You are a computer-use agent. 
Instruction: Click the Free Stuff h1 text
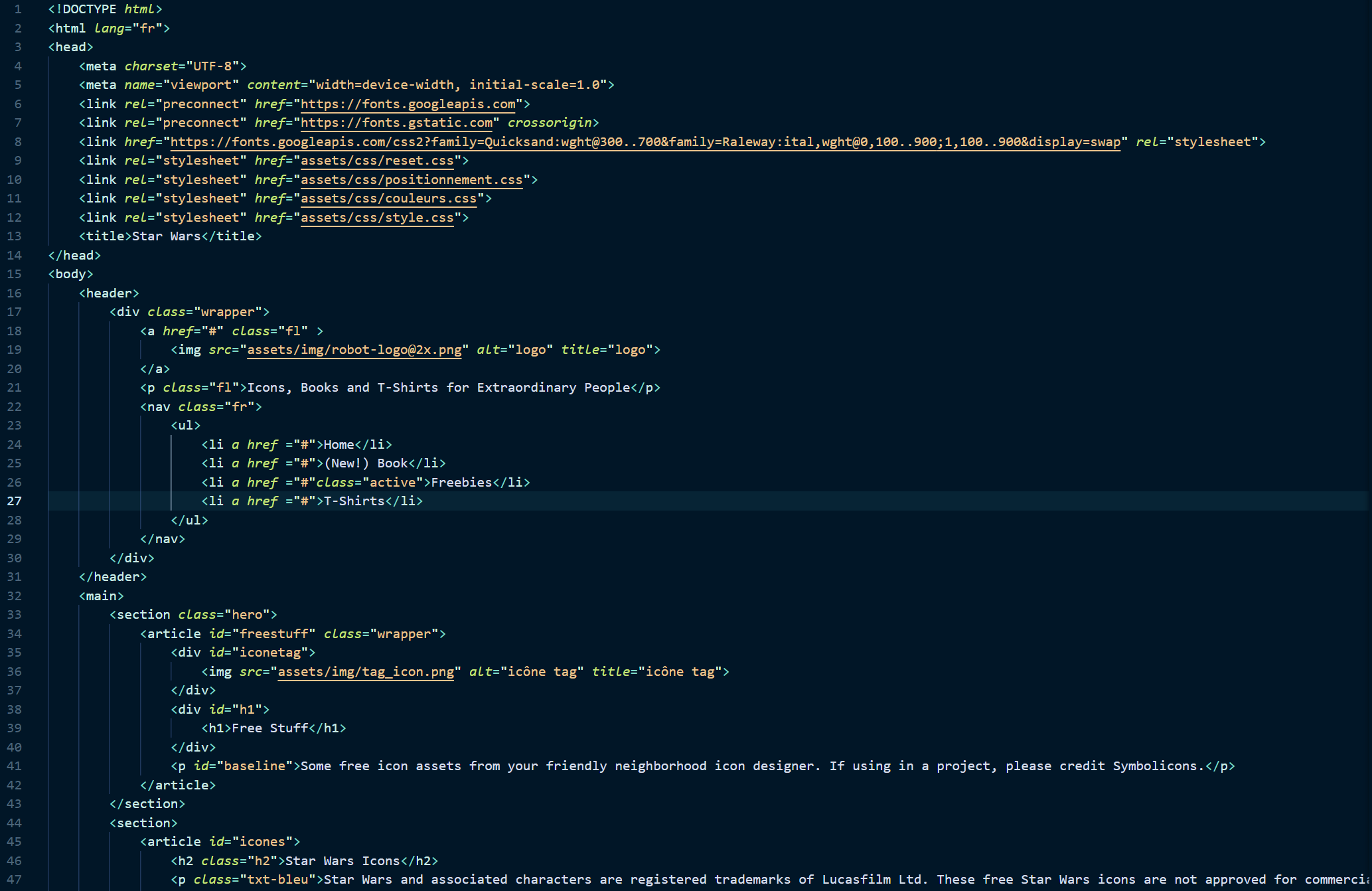click(269, 728)
